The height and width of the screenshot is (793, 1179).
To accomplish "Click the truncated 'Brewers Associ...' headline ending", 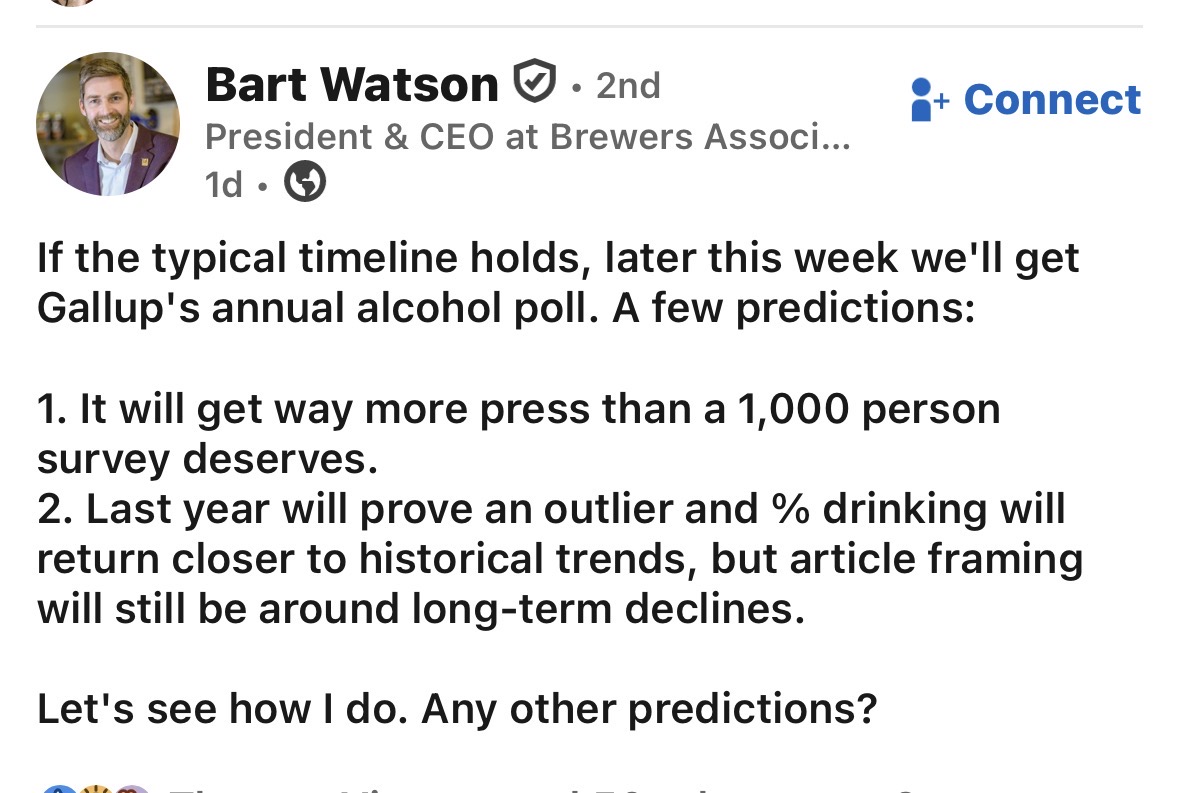I will click(x=700, y=137).
